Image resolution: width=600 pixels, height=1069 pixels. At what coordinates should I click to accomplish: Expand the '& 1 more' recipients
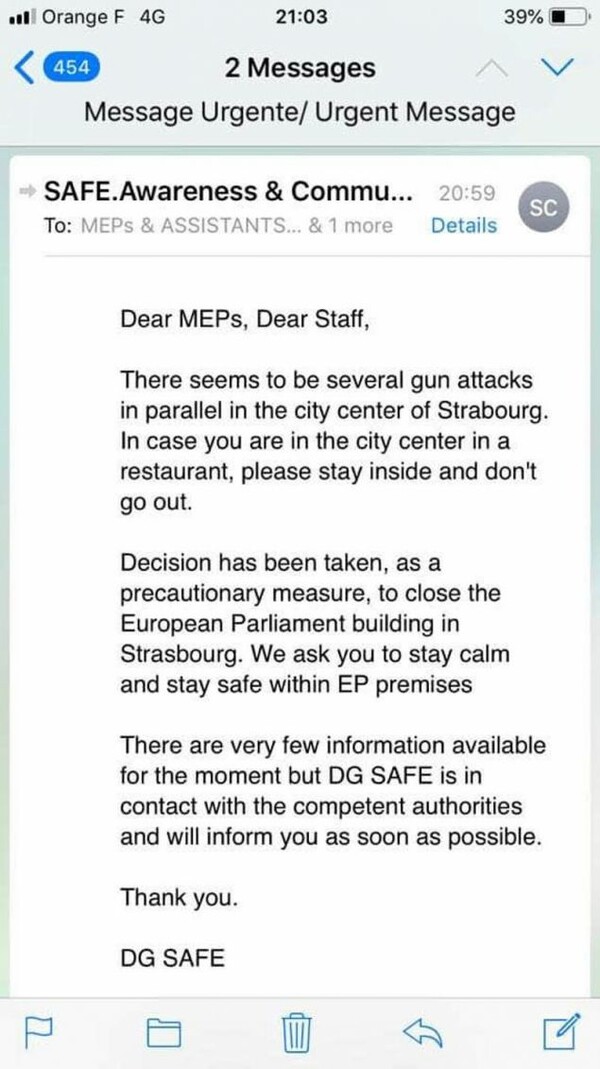click(x=350, y=226)
